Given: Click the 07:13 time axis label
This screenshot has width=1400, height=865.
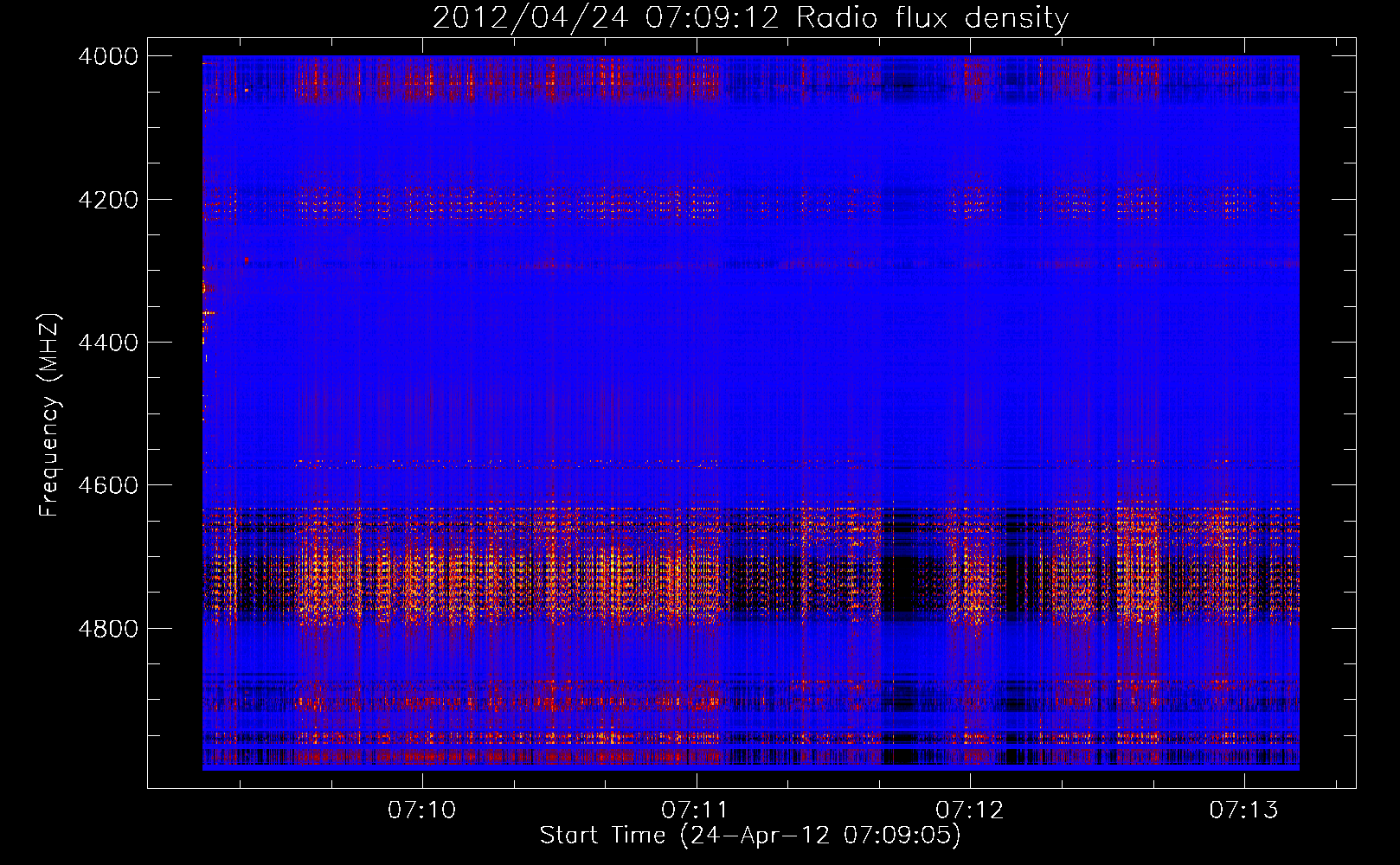Looking at the screenshot, I should click(x=1243, y=810).
